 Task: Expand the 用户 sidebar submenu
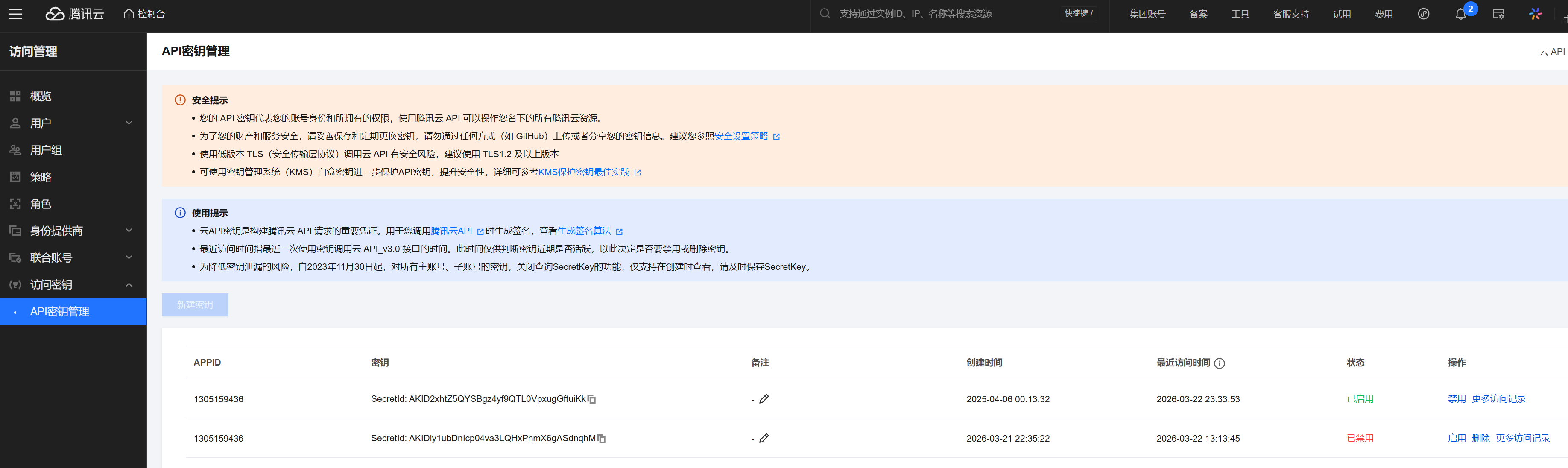click(x=129, y=123)
